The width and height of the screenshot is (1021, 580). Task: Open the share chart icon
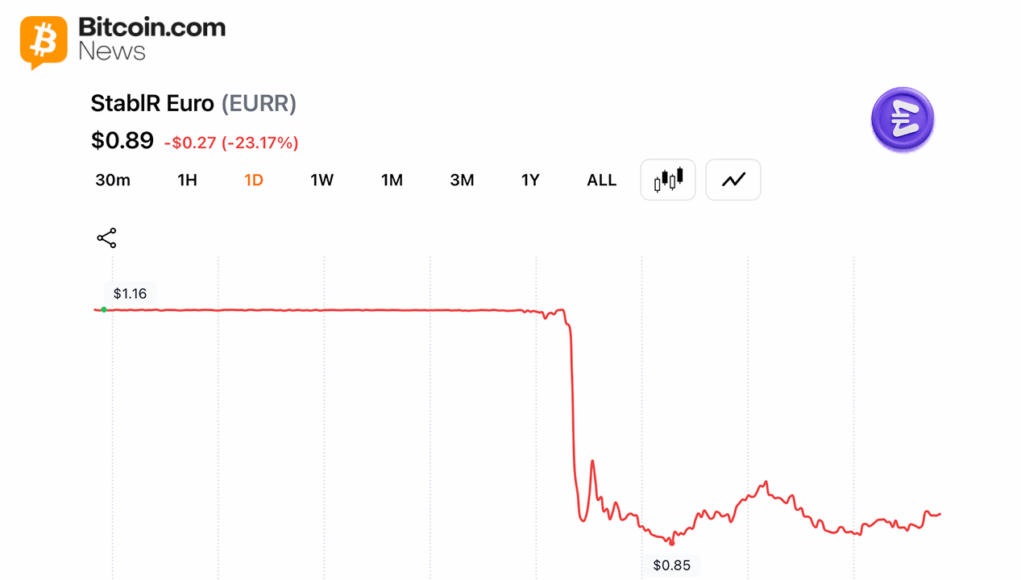[x=107, y=238]
